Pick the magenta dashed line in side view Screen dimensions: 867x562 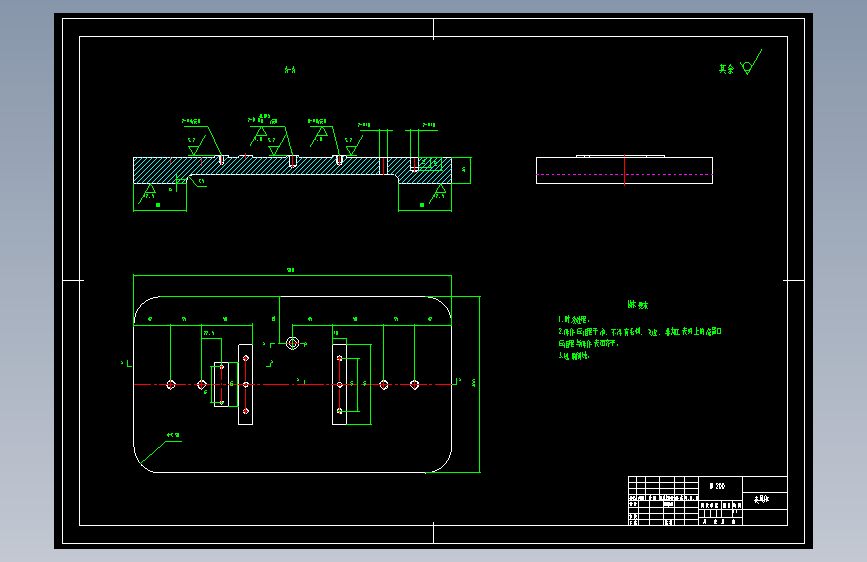pos(624,175)
